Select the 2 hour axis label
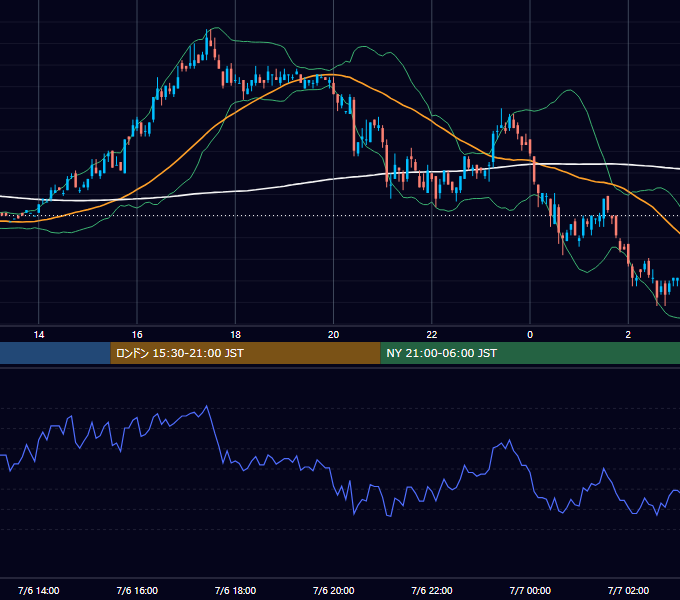This screenshot has width=680, height=600. tap(628, 335)
